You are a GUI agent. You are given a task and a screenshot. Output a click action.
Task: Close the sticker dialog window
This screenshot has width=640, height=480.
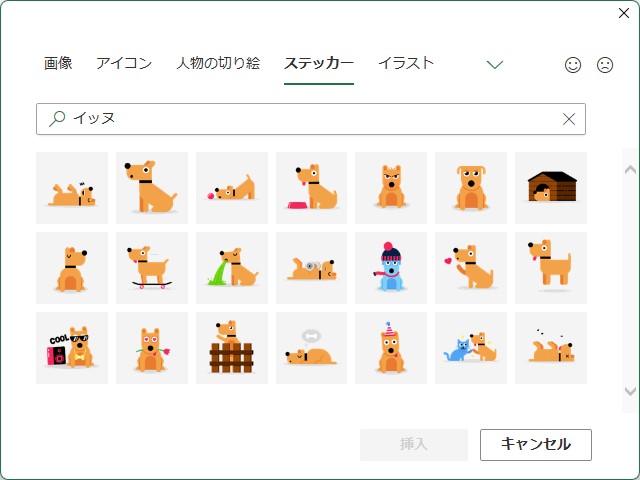click(x=624, y=13)
